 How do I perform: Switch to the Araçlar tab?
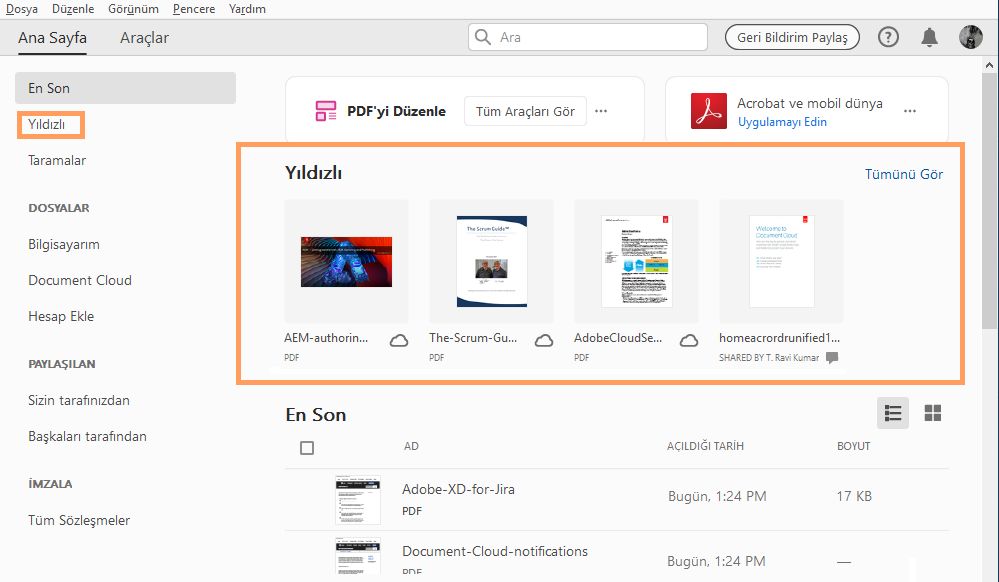[144, 38]
